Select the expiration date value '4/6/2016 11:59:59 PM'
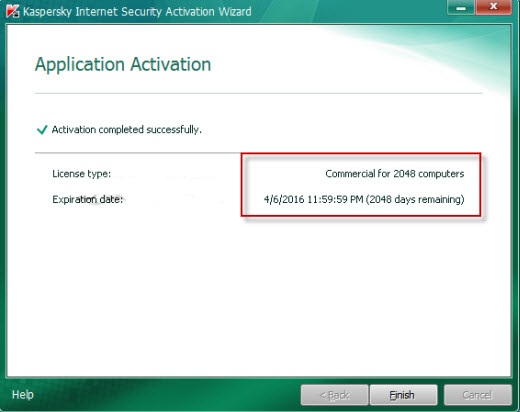 coord(313,199)
